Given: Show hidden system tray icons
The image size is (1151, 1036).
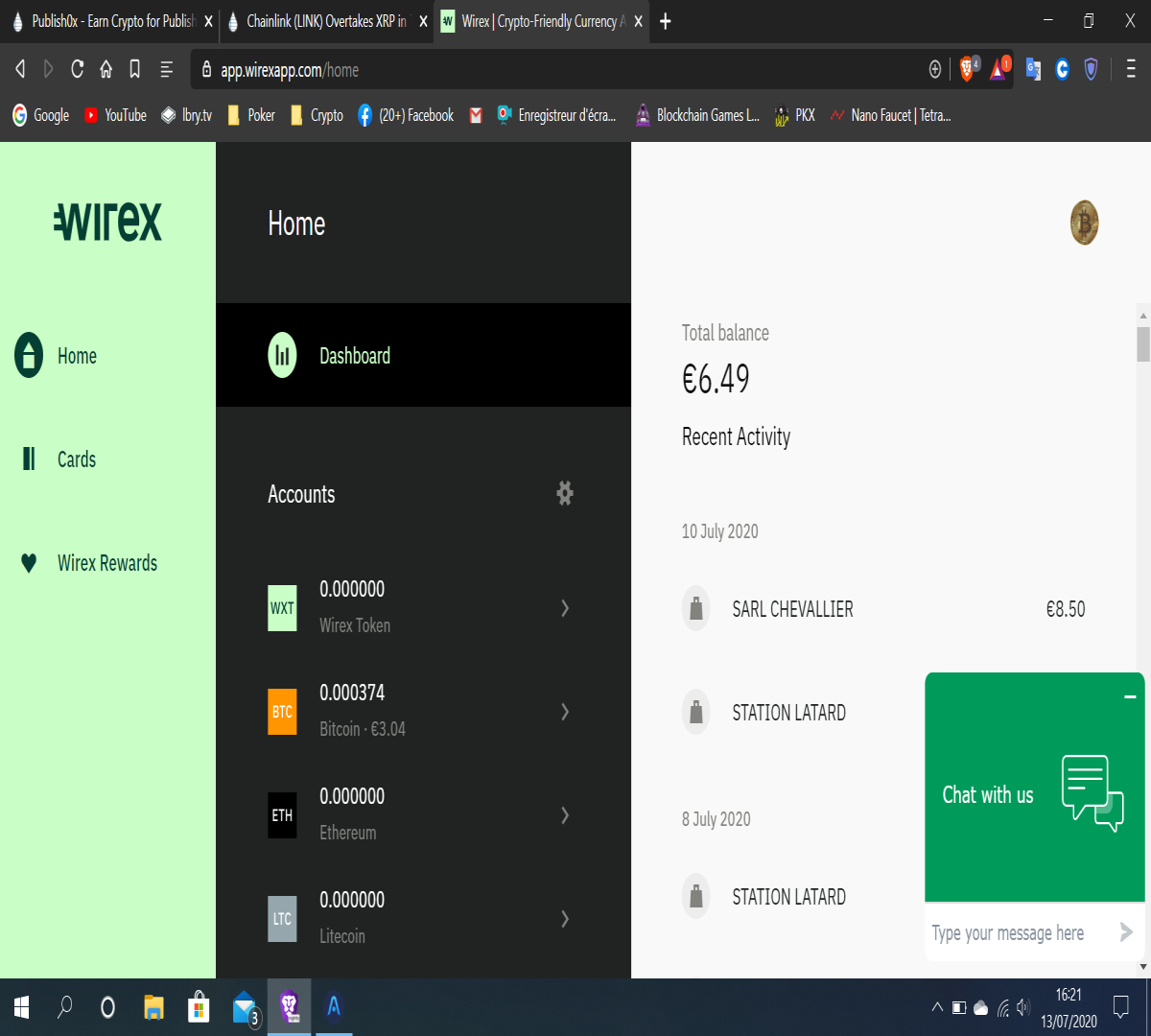Looking at the screenshot, I should tap(937, 1007).
